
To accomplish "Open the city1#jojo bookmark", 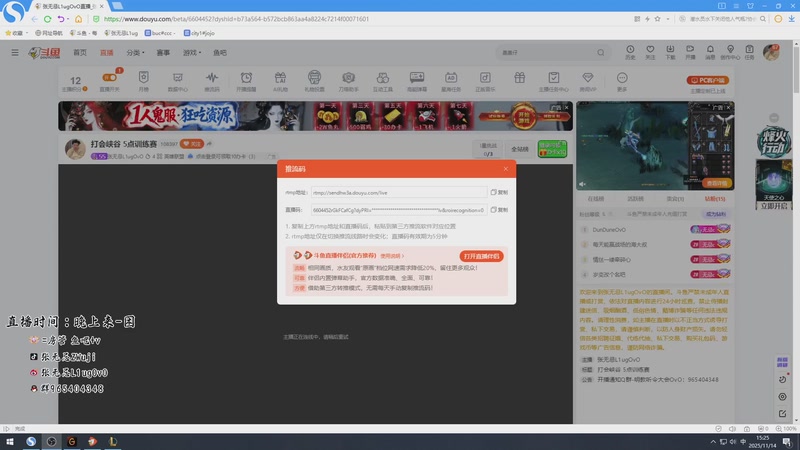I will point(199,33).
